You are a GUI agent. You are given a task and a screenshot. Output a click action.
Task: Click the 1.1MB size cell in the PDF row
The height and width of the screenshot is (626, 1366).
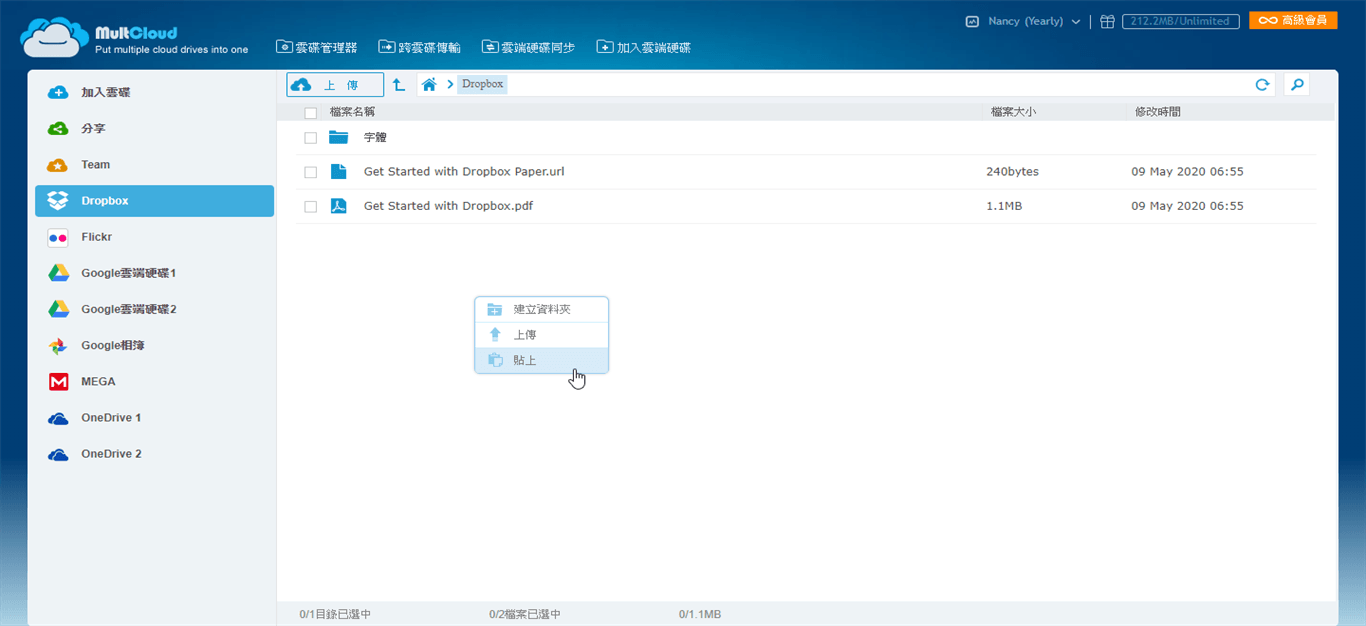coord(1004,206)
